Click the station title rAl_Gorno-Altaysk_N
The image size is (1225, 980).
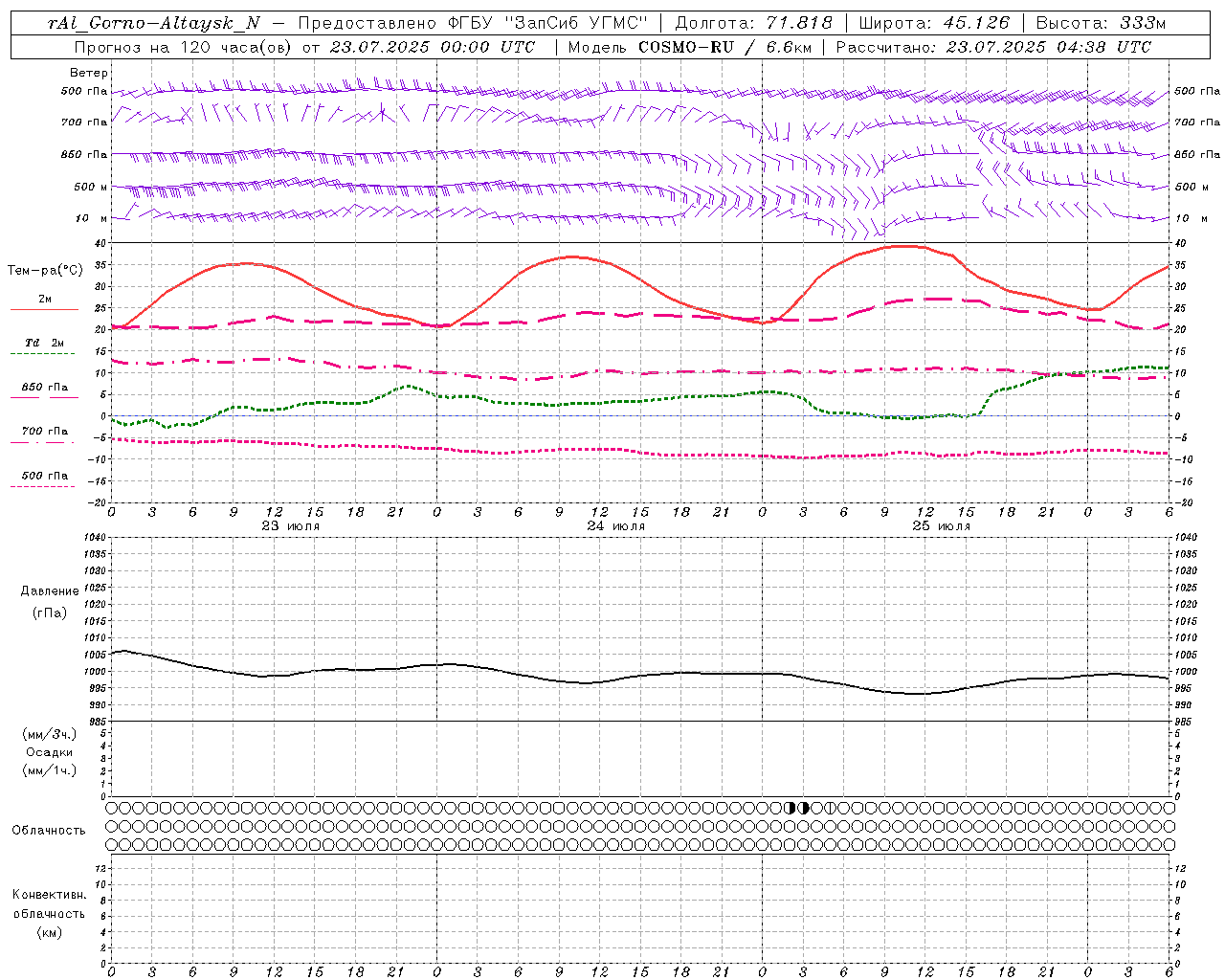[154, 23]
